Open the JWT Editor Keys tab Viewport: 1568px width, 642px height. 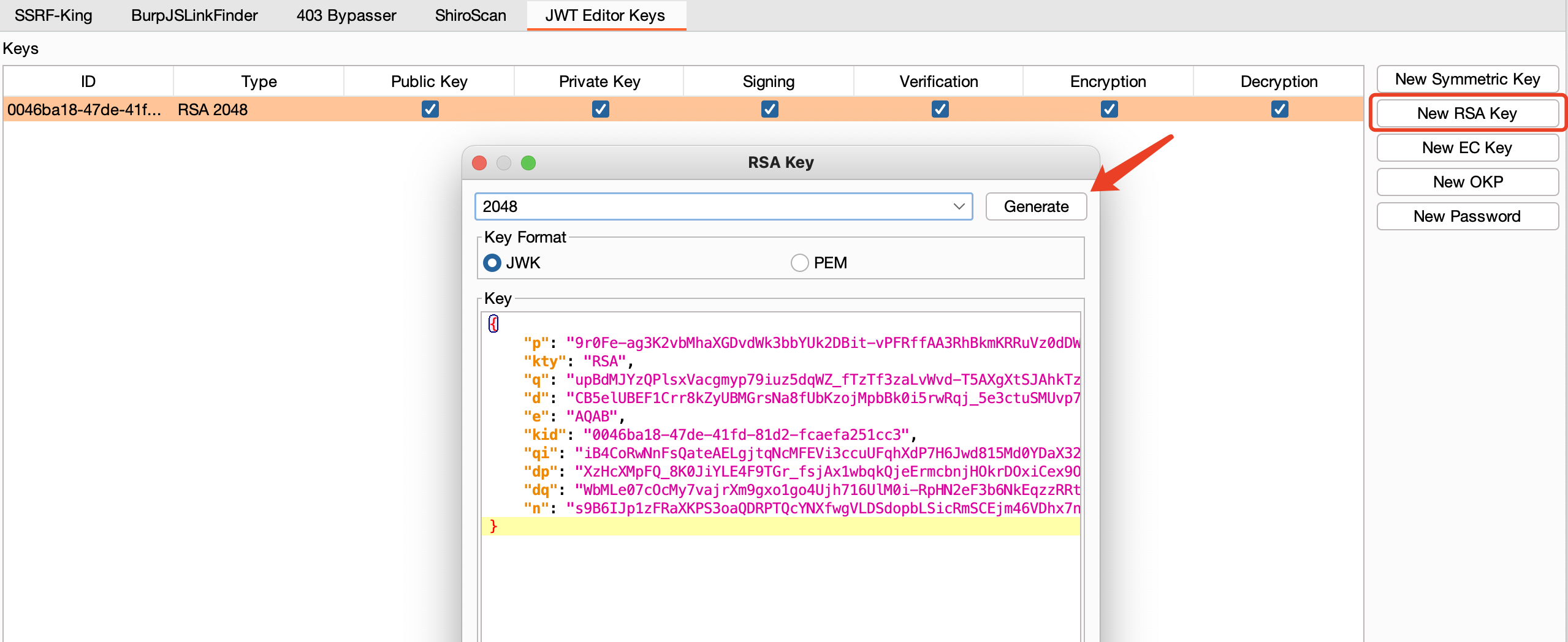click(605, 15)
